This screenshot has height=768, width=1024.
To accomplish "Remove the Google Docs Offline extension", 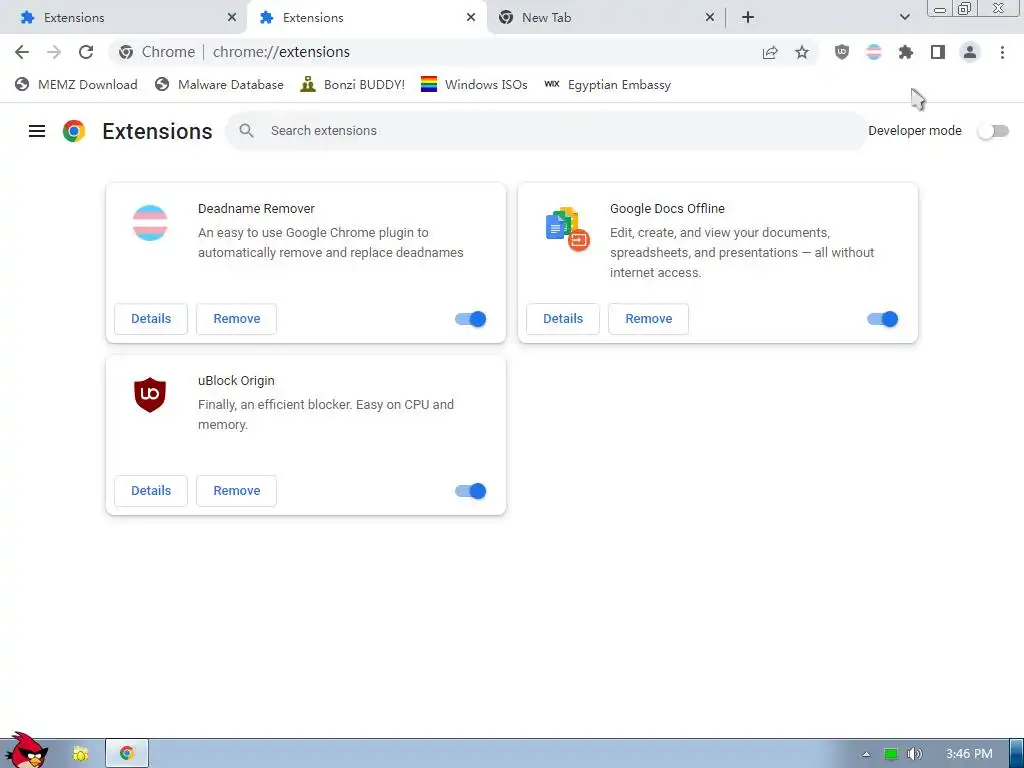I will 648,319.
